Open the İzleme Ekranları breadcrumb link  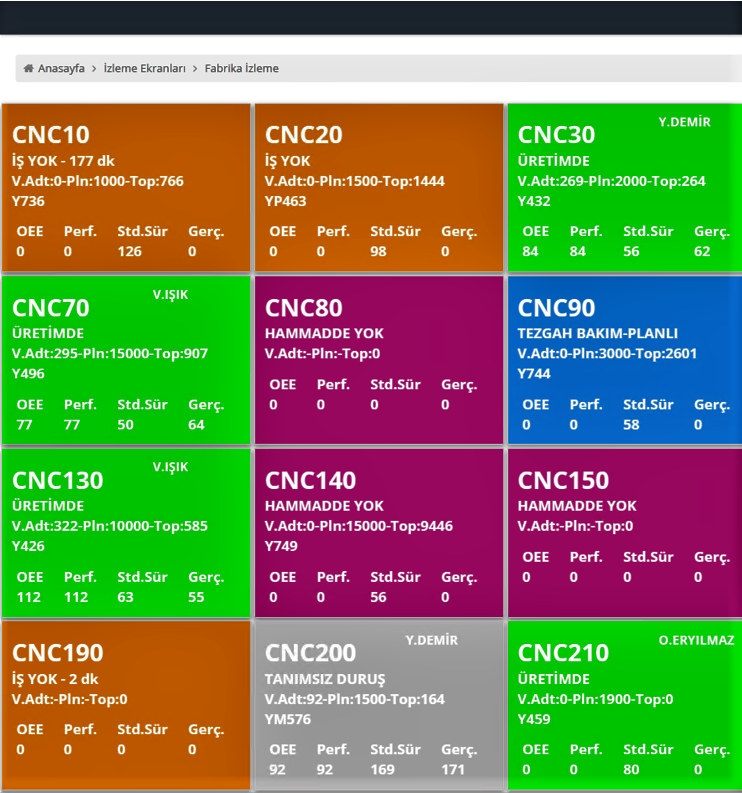145,69
